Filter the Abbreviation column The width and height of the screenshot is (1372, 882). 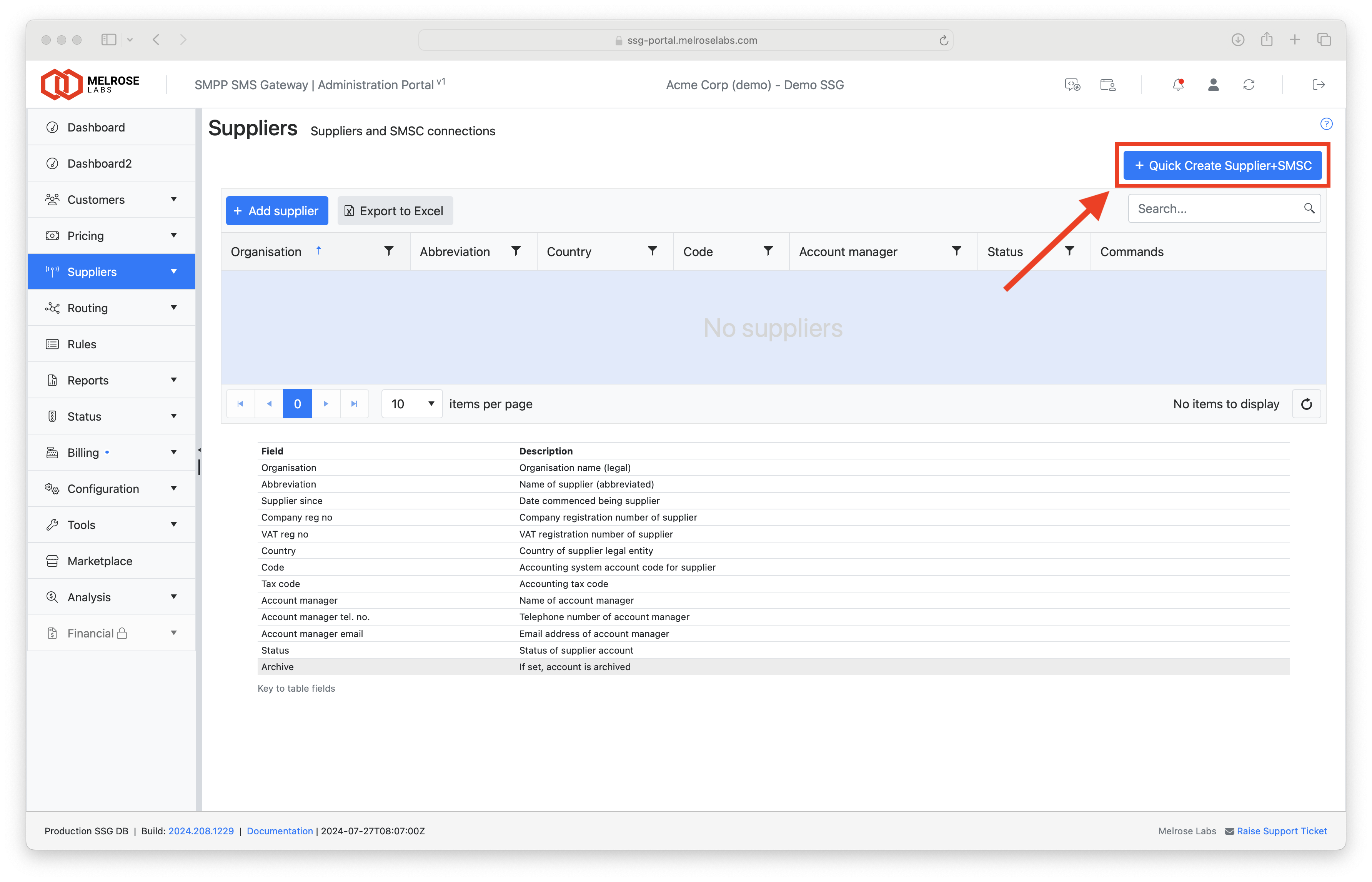[x=516, y=251]
